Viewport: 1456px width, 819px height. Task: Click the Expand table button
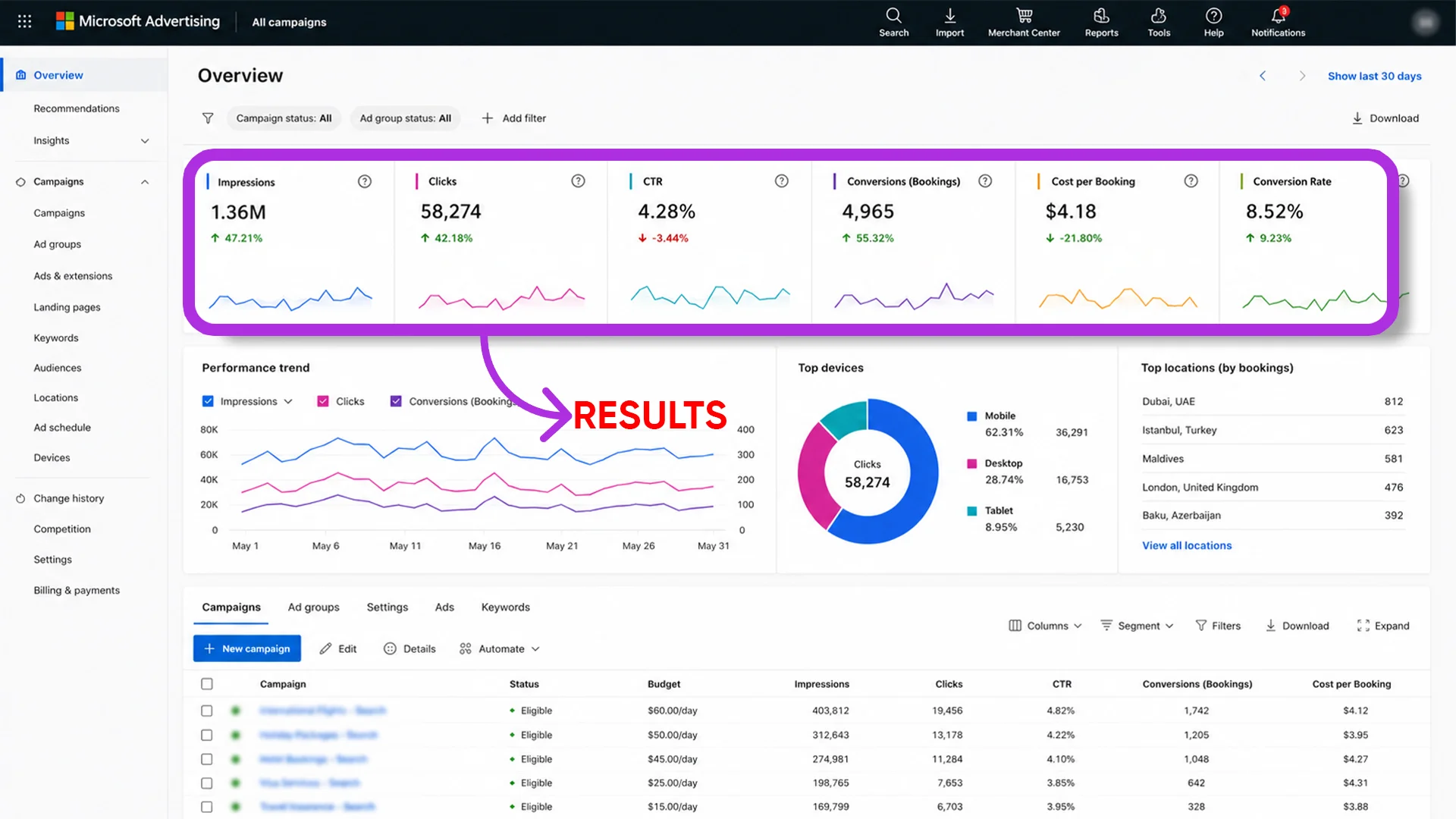[x=1383, y=626]
